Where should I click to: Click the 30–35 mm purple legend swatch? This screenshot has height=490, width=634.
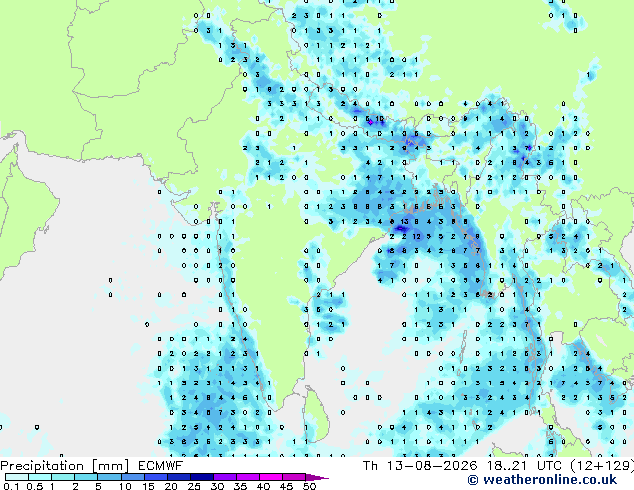click(224, 477)
